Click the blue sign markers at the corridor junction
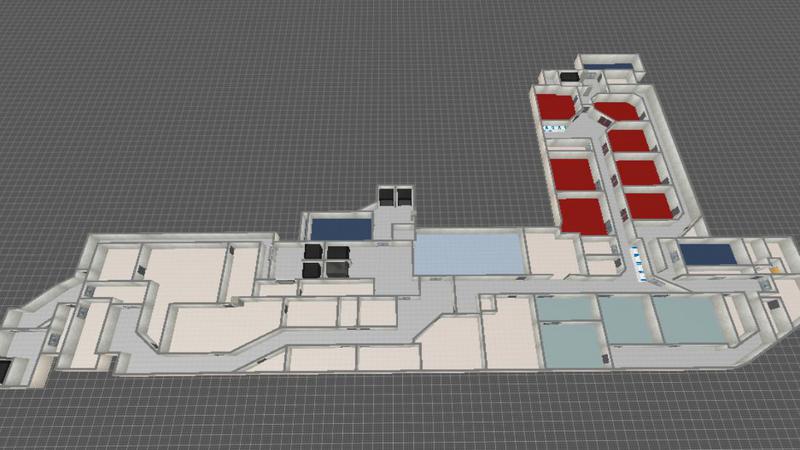800x450 pixels. pyautogui.click(x=636, y=259)
